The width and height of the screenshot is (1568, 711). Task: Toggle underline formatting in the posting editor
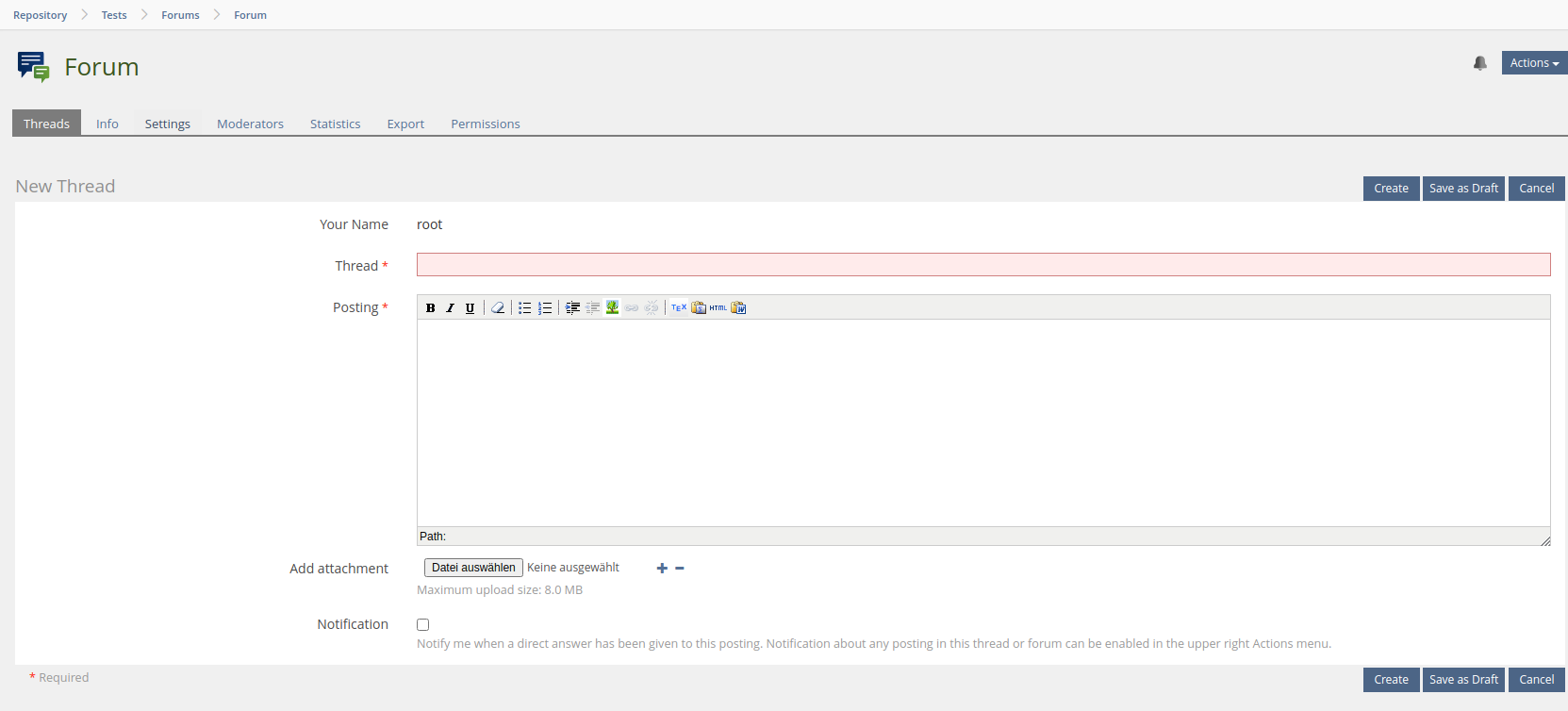(470, 308)
